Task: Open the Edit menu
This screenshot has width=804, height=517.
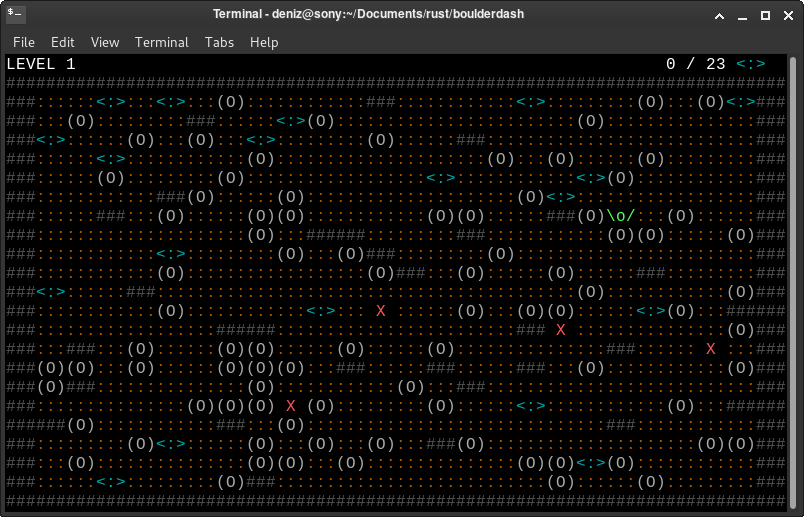Action: [63, 42]
